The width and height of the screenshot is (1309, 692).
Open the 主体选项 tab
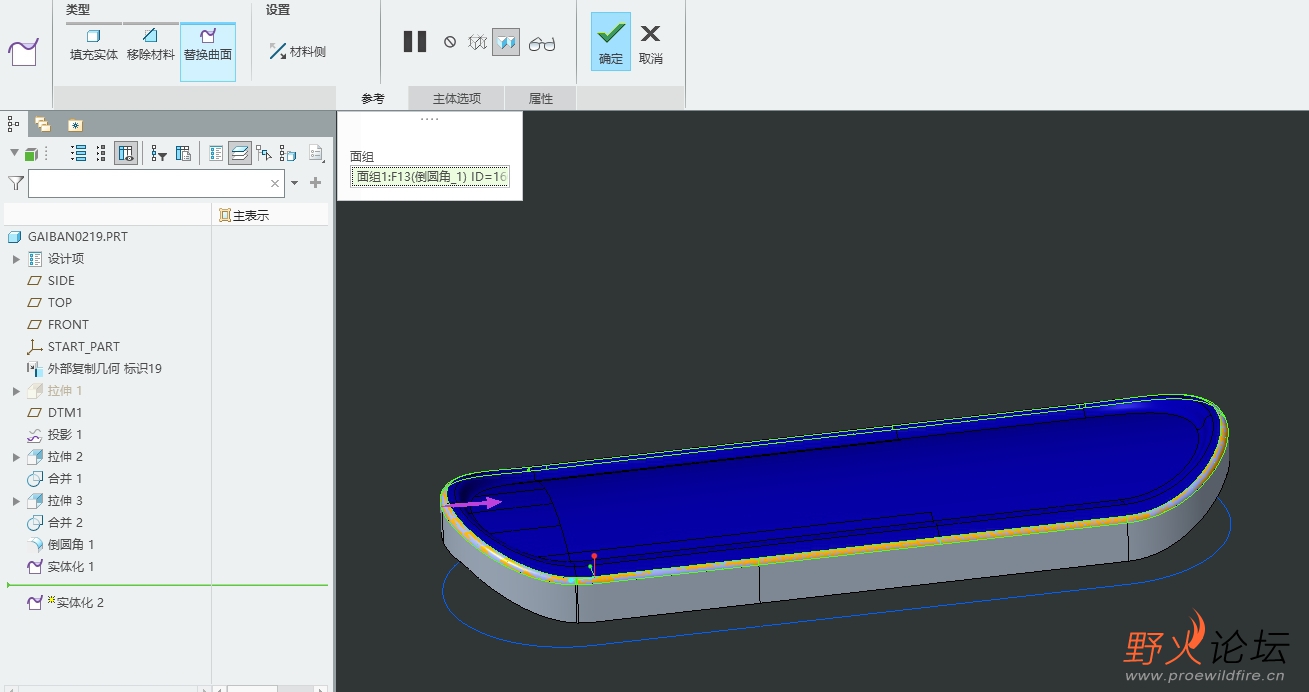pos(457,98)
